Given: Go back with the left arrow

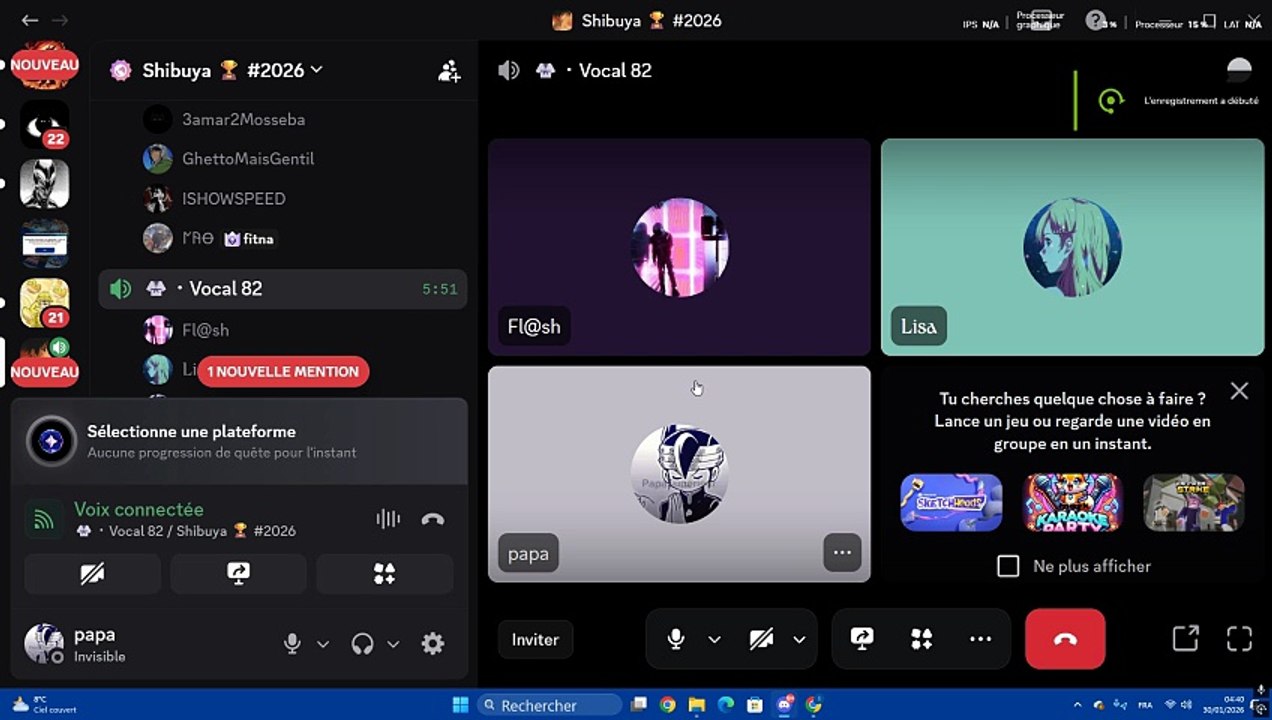Looking at the screenshot, I should [30, 20].
